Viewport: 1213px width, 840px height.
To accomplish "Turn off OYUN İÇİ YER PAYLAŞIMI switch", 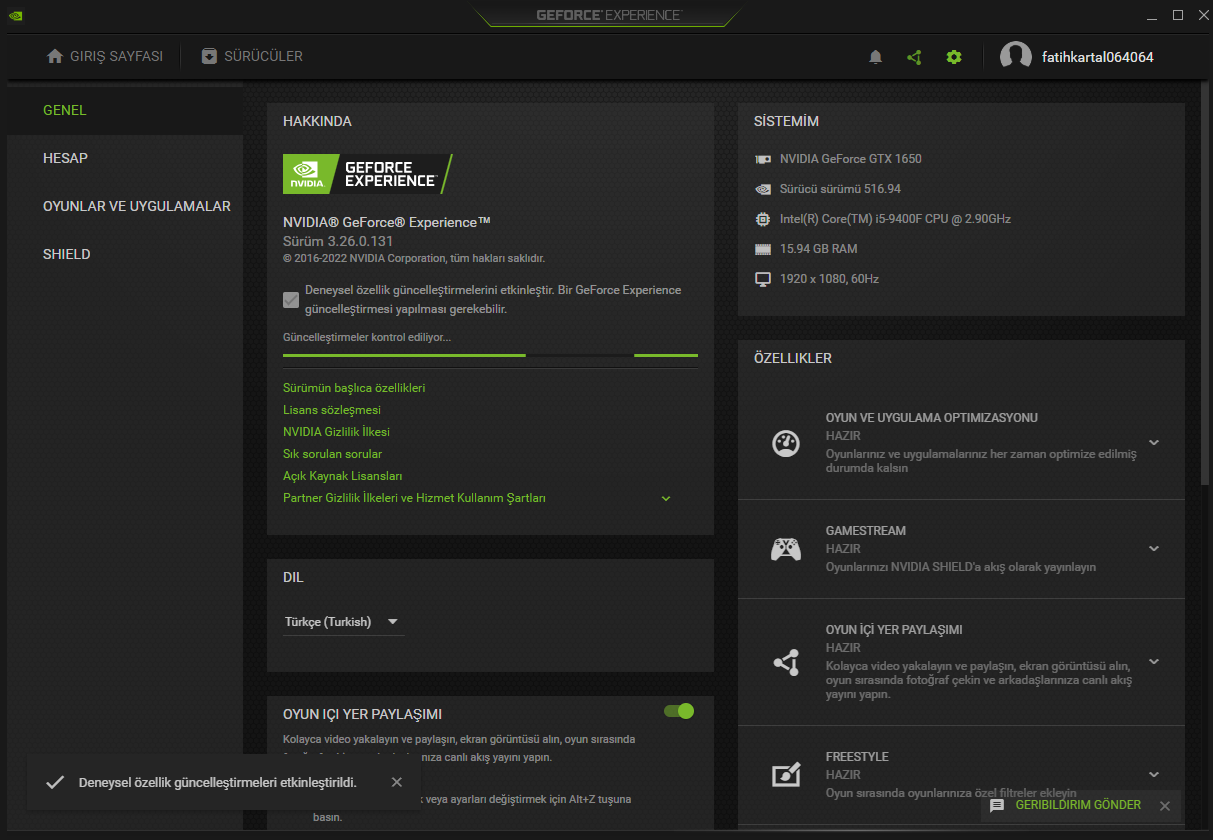I will pyautogui.click(x=678, y=711).
